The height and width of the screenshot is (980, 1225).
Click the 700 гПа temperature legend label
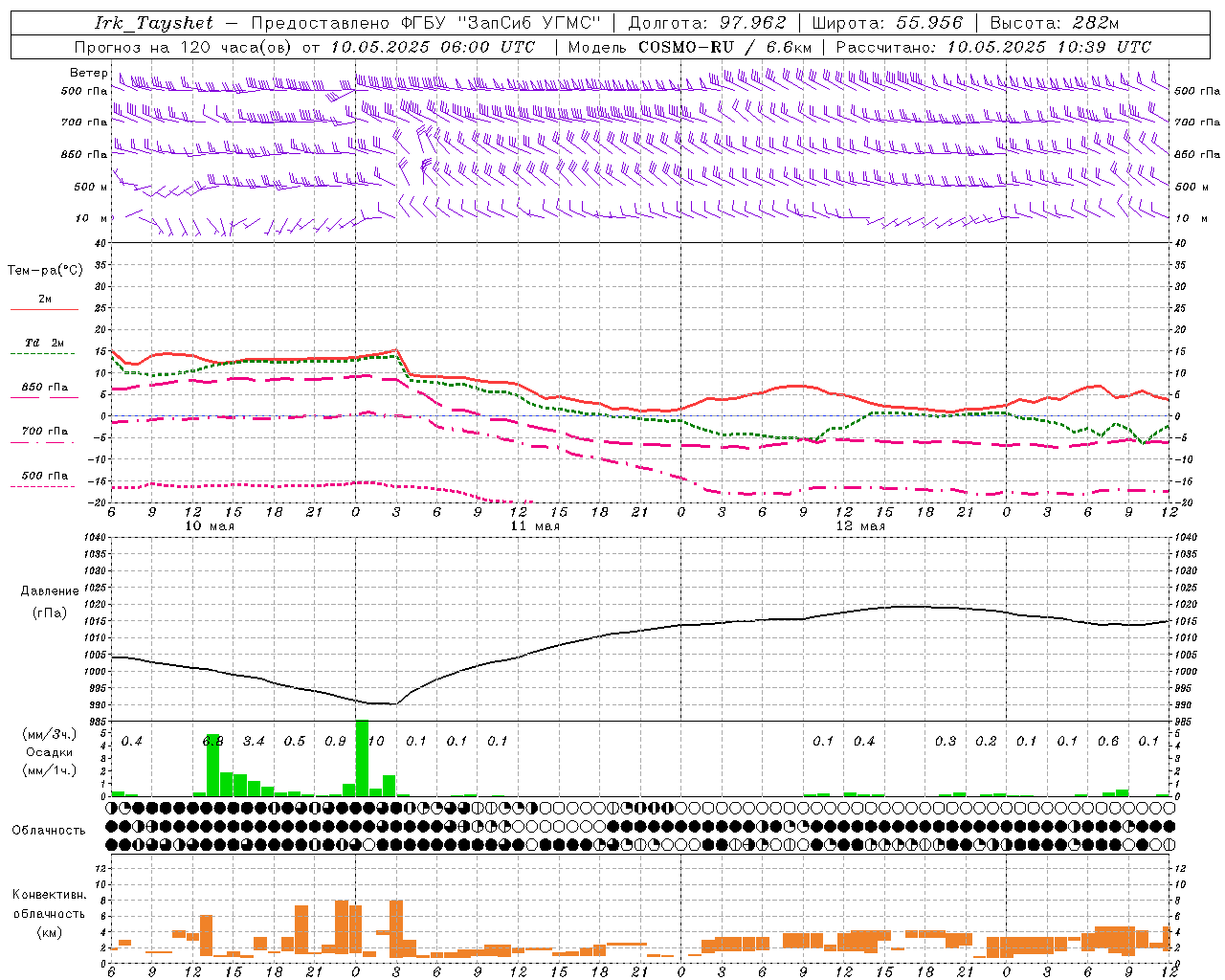point(45,431)
